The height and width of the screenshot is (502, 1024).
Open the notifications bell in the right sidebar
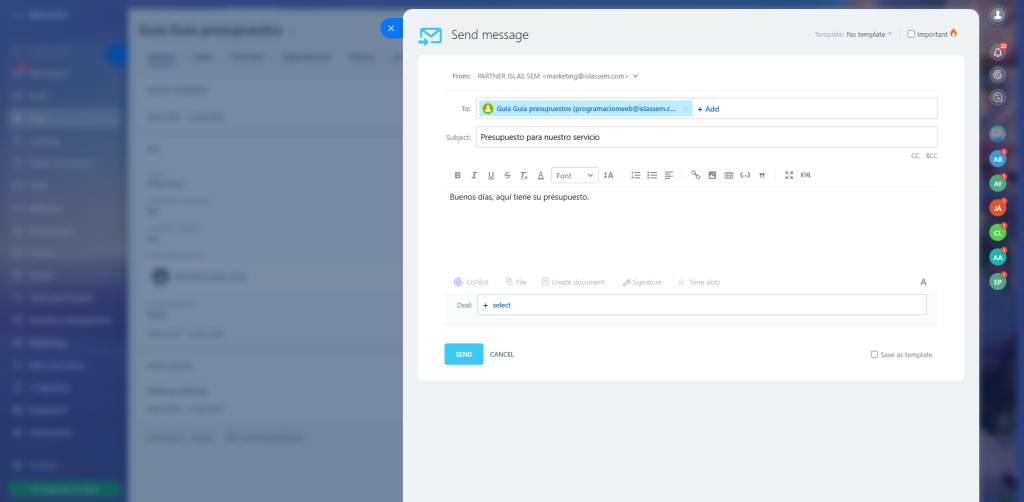pyautogui.click(x=997, y=51)
